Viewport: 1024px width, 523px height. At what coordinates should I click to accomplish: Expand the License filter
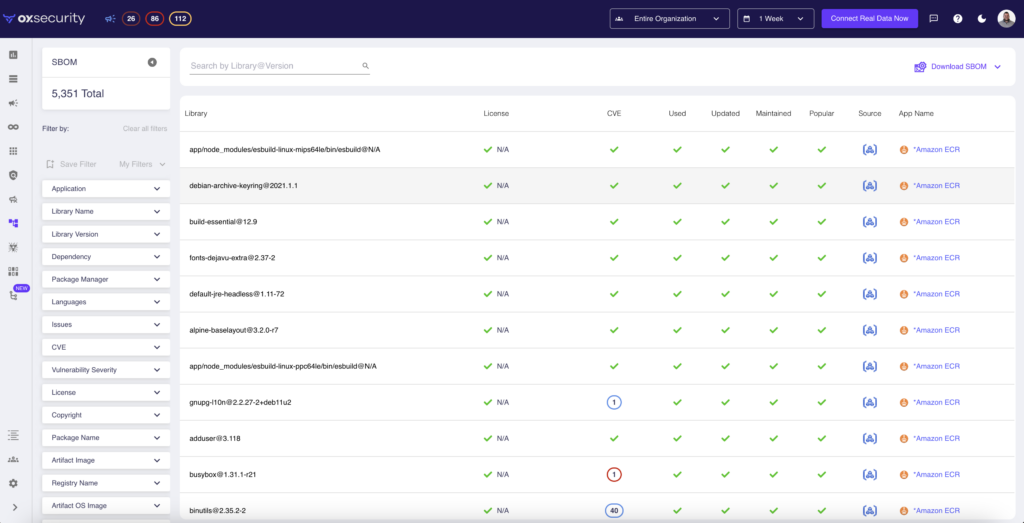pos(106,392)
